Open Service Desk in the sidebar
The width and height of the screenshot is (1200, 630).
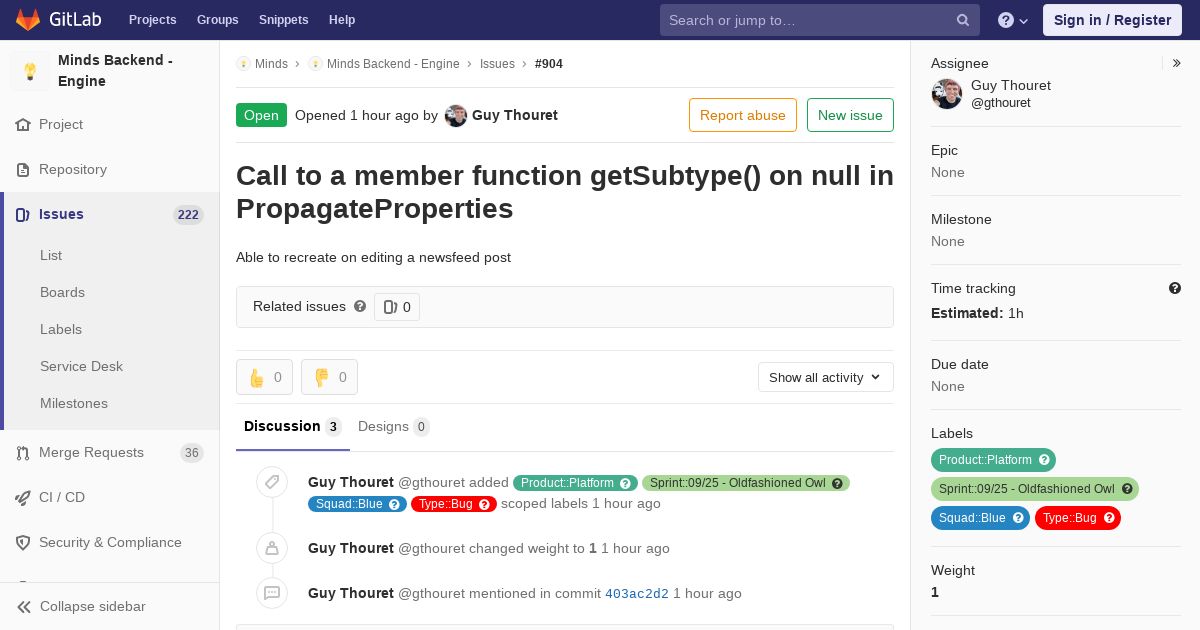(81, 366)
